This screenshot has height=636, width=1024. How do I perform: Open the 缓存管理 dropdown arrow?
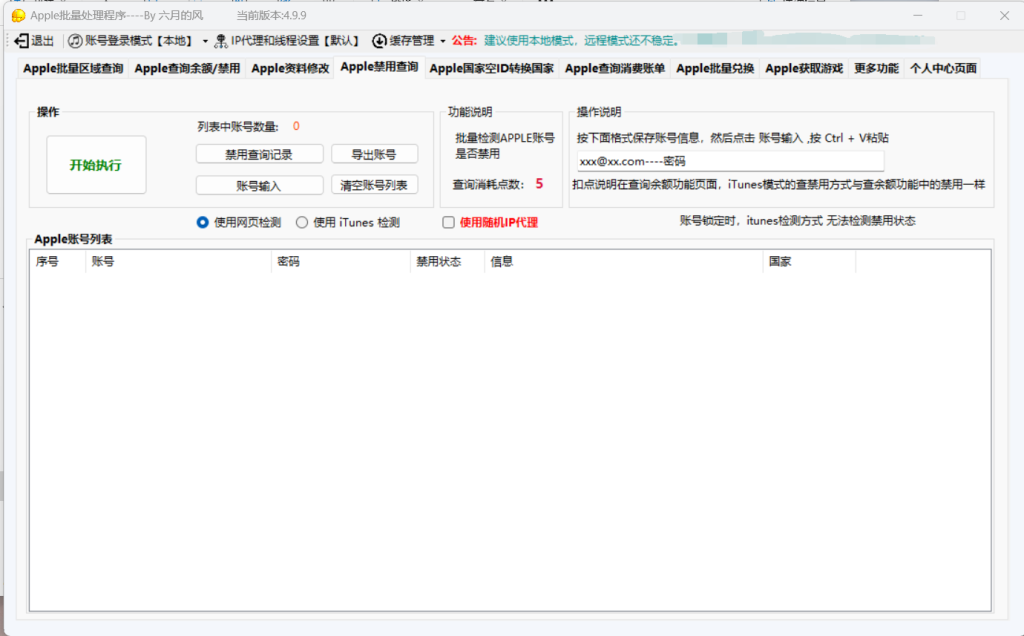point(443,41)
